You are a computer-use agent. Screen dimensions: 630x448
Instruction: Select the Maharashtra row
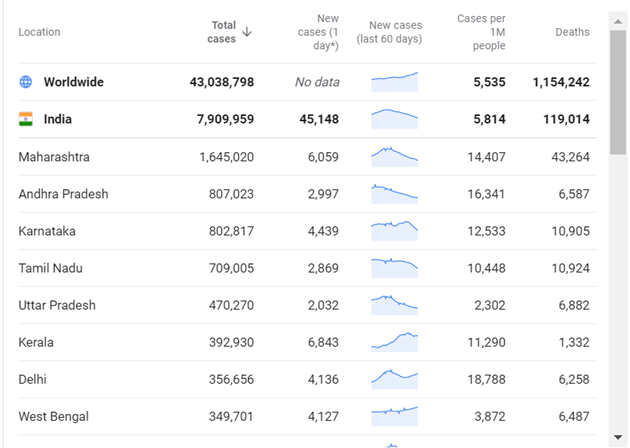pos(54,157)
